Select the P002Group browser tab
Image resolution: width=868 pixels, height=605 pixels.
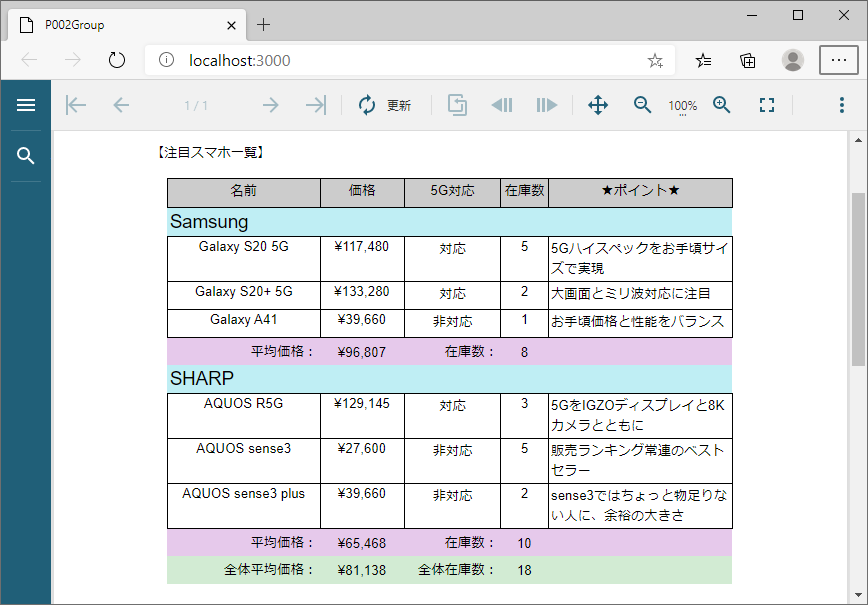[x=127, y=25]
